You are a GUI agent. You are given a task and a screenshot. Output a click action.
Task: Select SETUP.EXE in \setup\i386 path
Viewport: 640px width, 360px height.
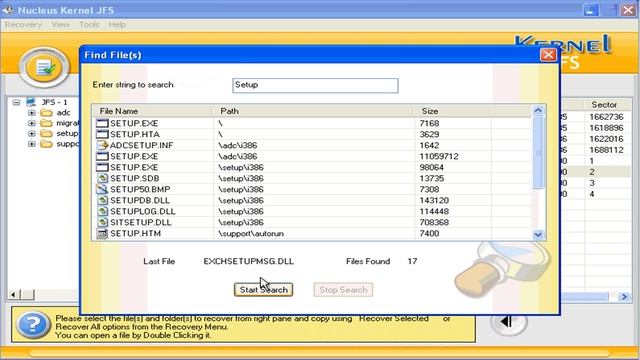point(134,167)
